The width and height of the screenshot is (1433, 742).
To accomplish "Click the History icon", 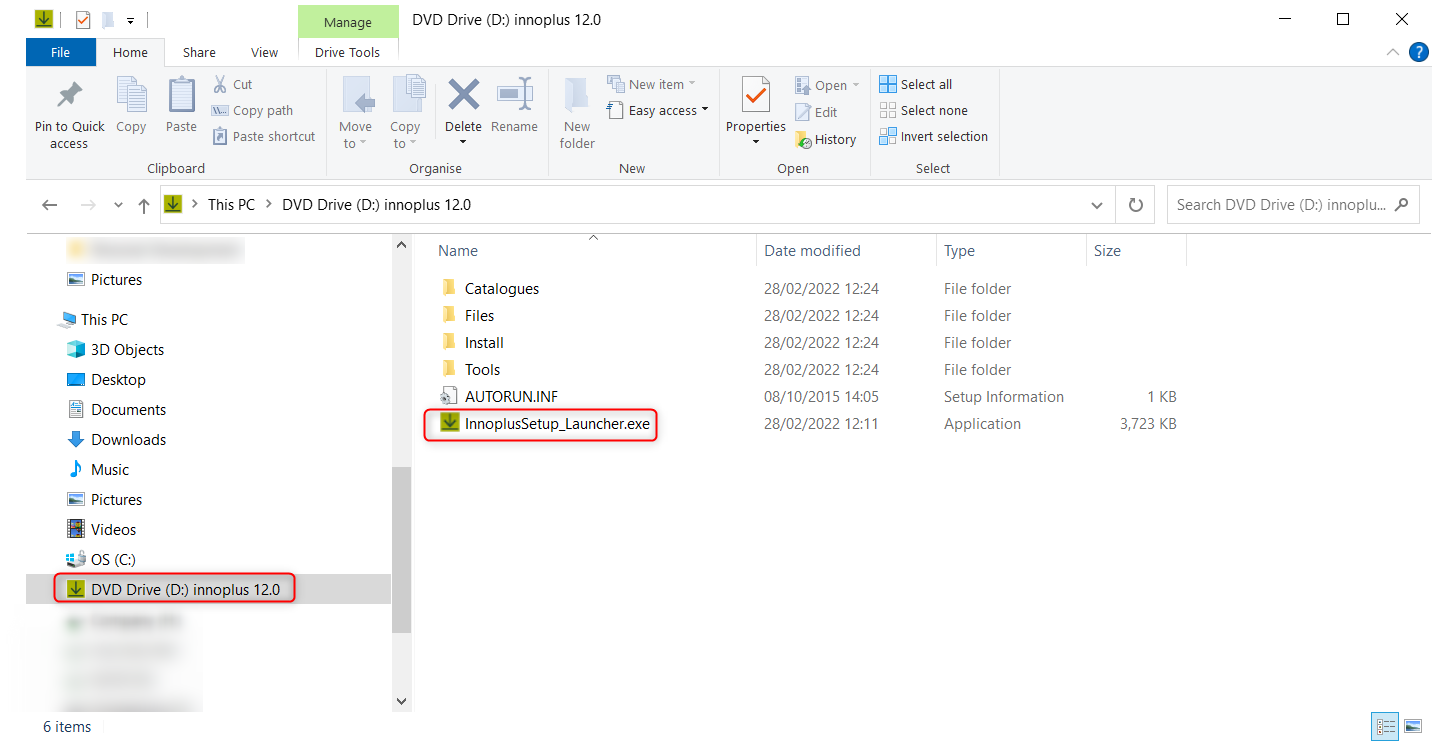I will coord(826,139).
